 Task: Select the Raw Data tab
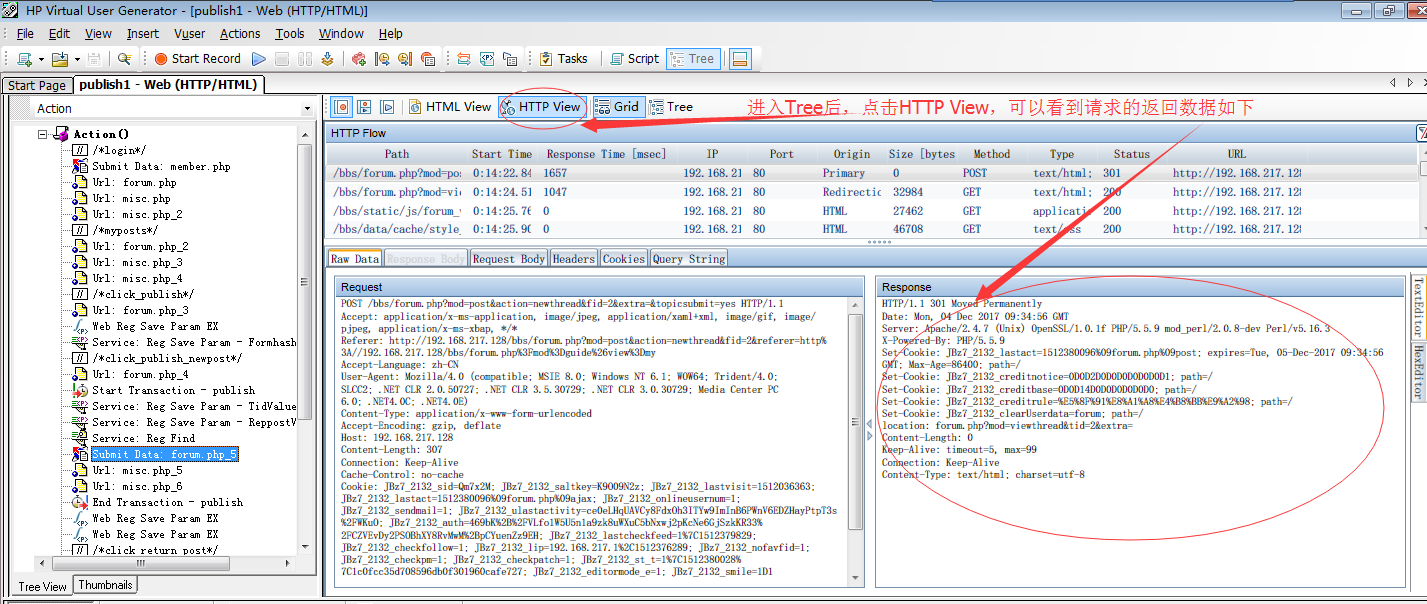click(355, 259)
